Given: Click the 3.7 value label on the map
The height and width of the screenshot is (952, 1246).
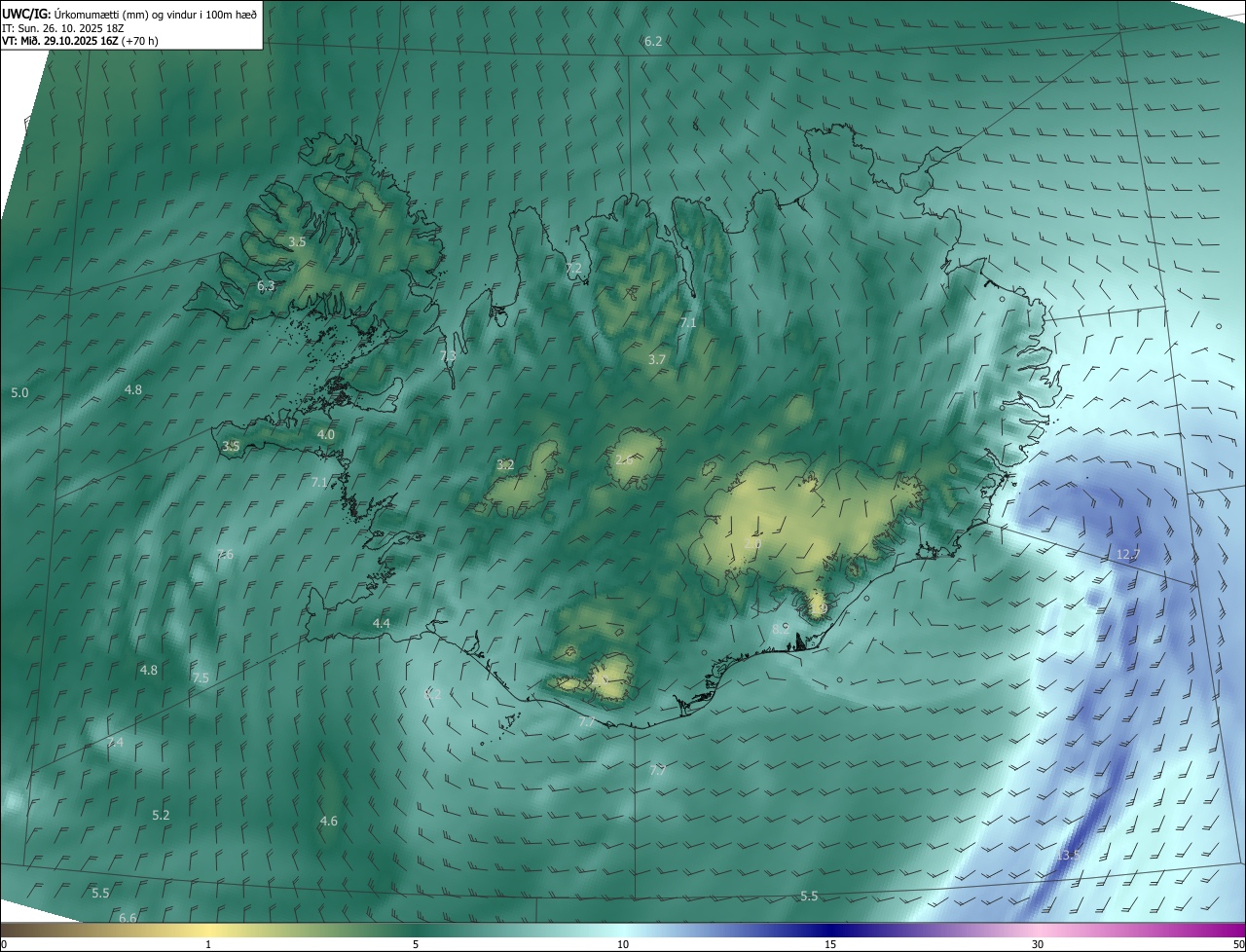Looking at the screenshot, I should [x=657, y=359].
